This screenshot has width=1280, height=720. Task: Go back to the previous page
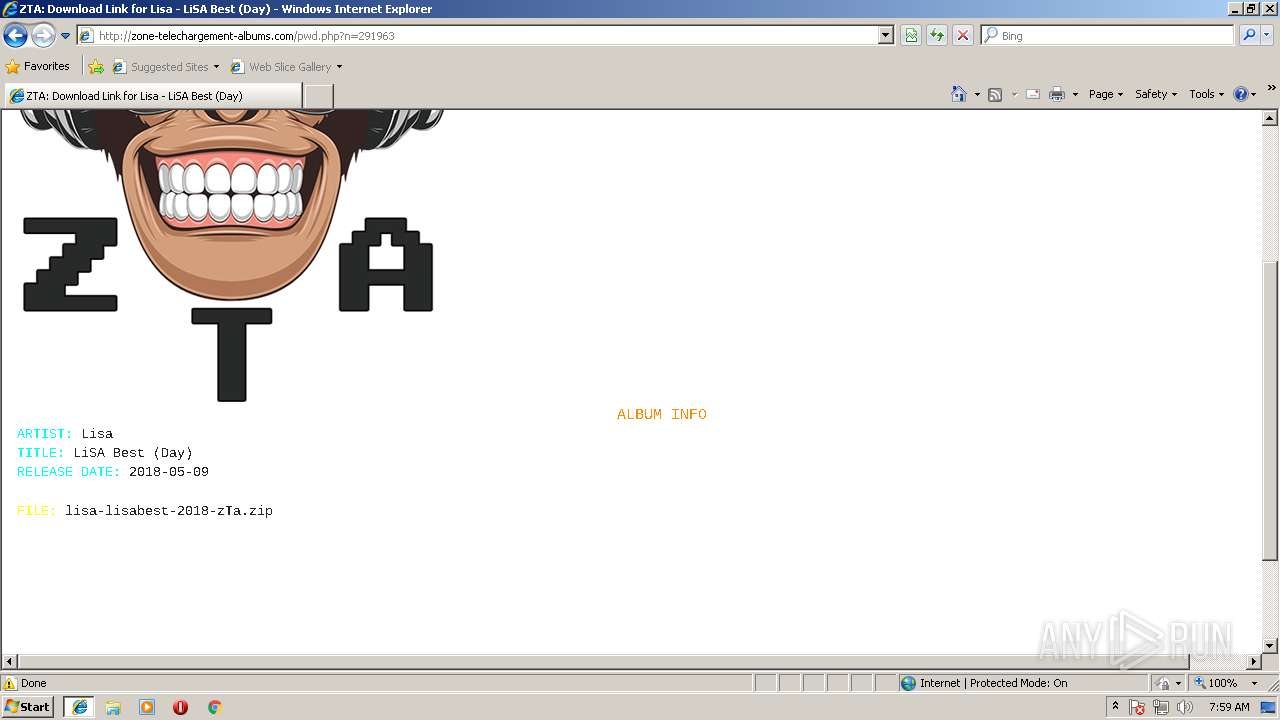click(x=15, y=36)
